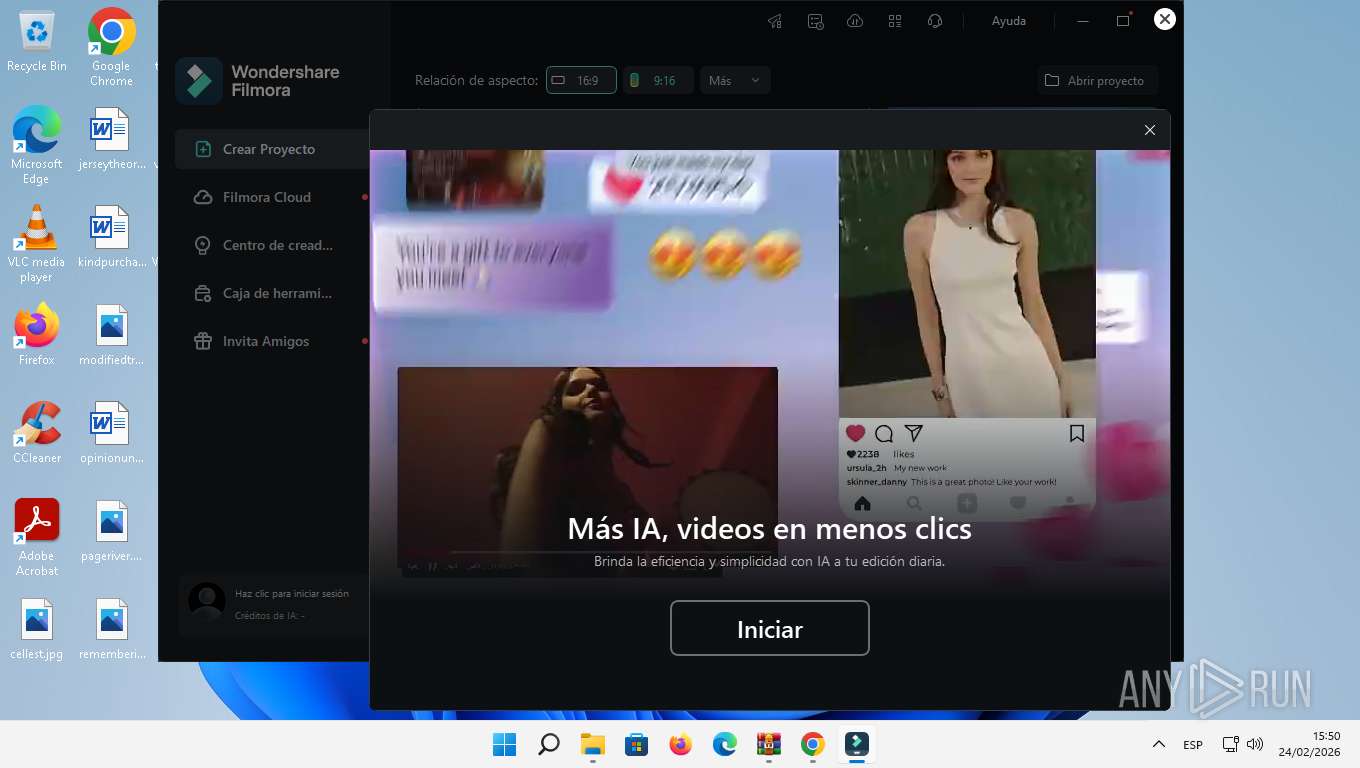Click the Invita Amigos gift icon

click(203, 341)
